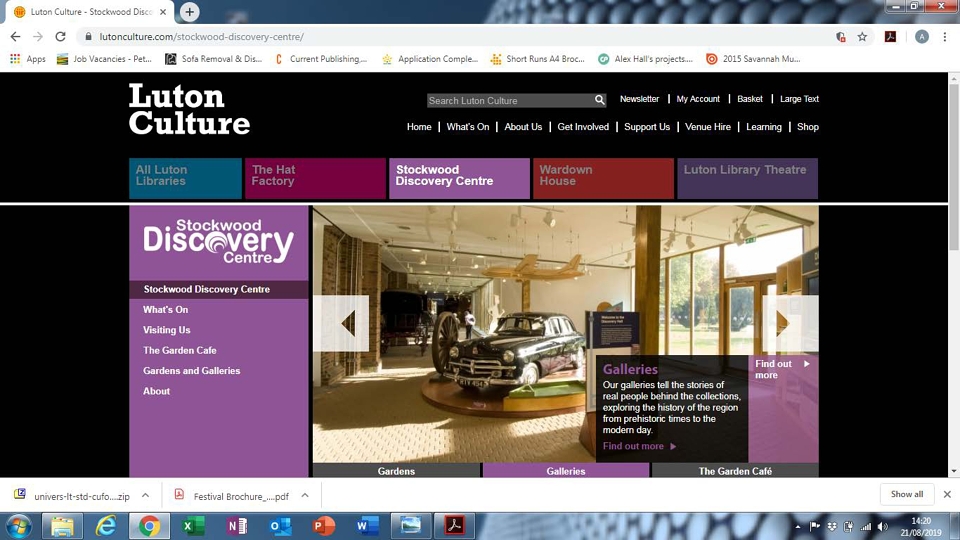This screenshot has height=540, width=960.
Task: Click the Stockwood Discovery Centre logo
Action: pyautogui.click(x=219, y=242)
